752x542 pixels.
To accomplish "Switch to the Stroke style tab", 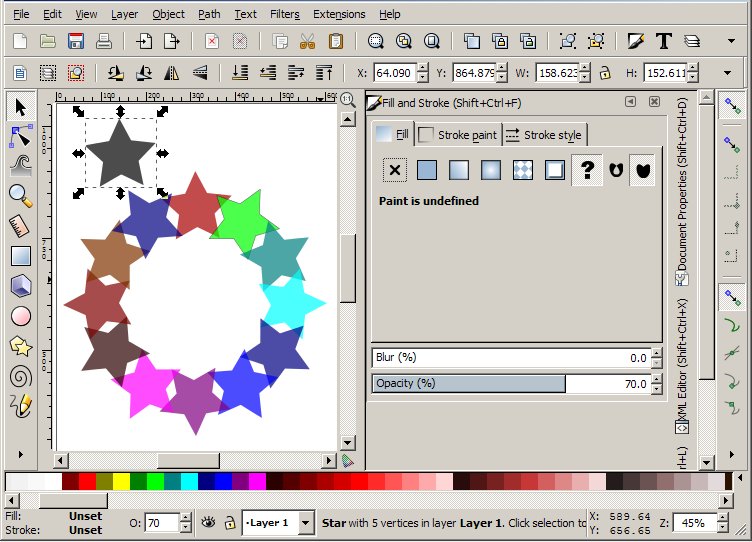I will point(543,135).
